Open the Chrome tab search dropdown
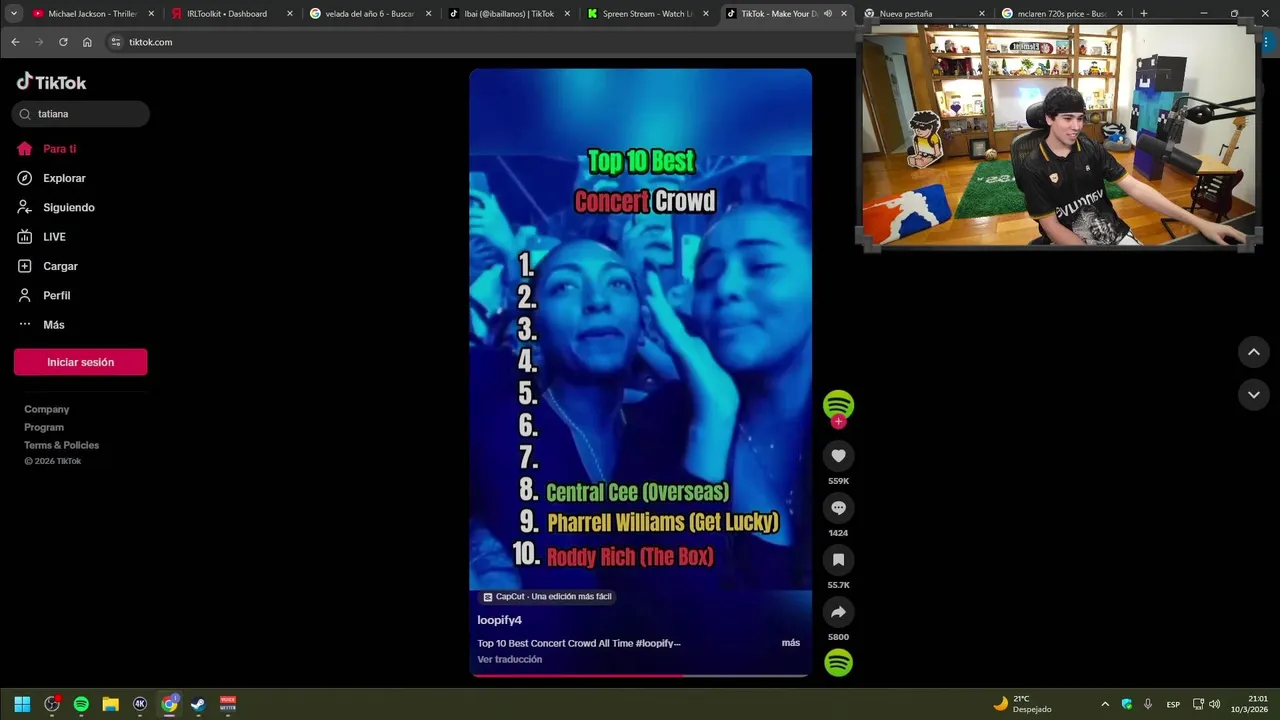This screenshot has width=1280, height=720. point(14,14)
